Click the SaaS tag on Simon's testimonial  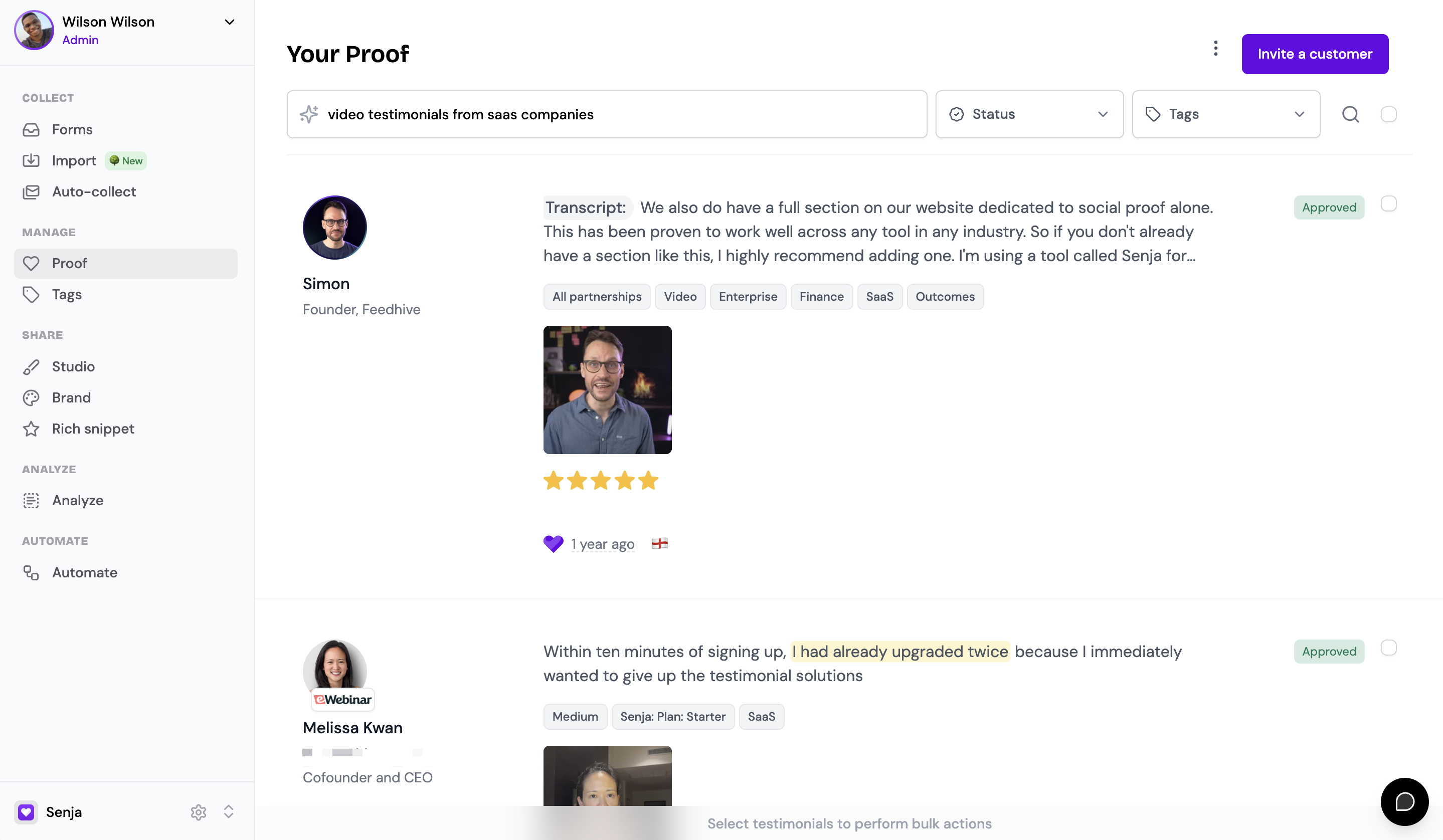click(x=879, y=296)
